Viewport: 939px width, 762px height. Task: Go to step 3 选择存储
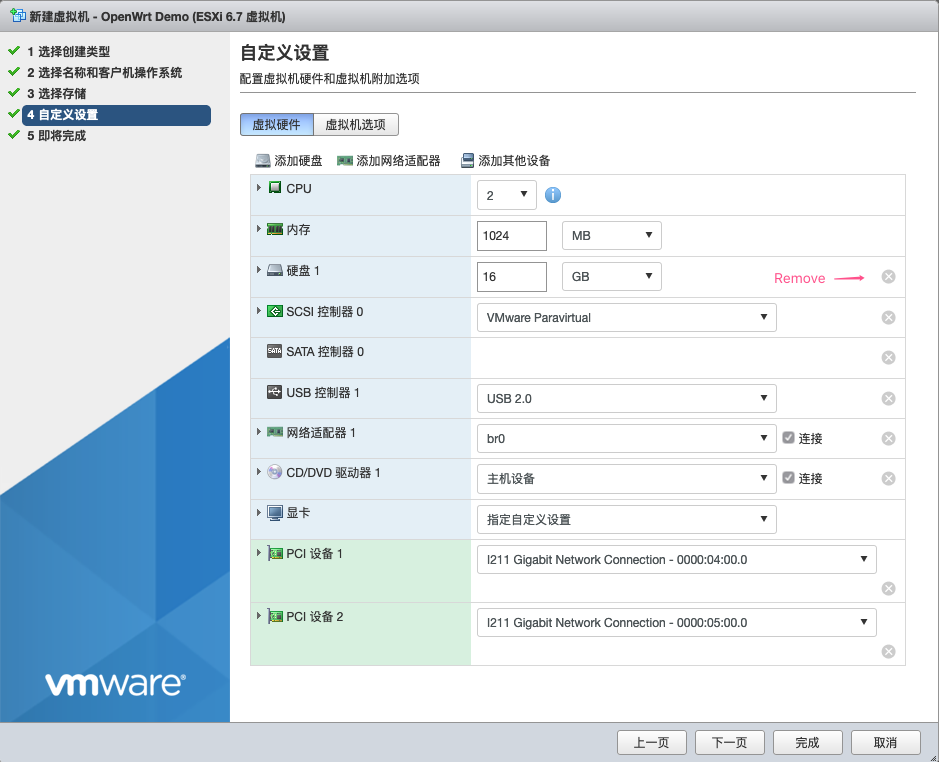pos(56,93)
